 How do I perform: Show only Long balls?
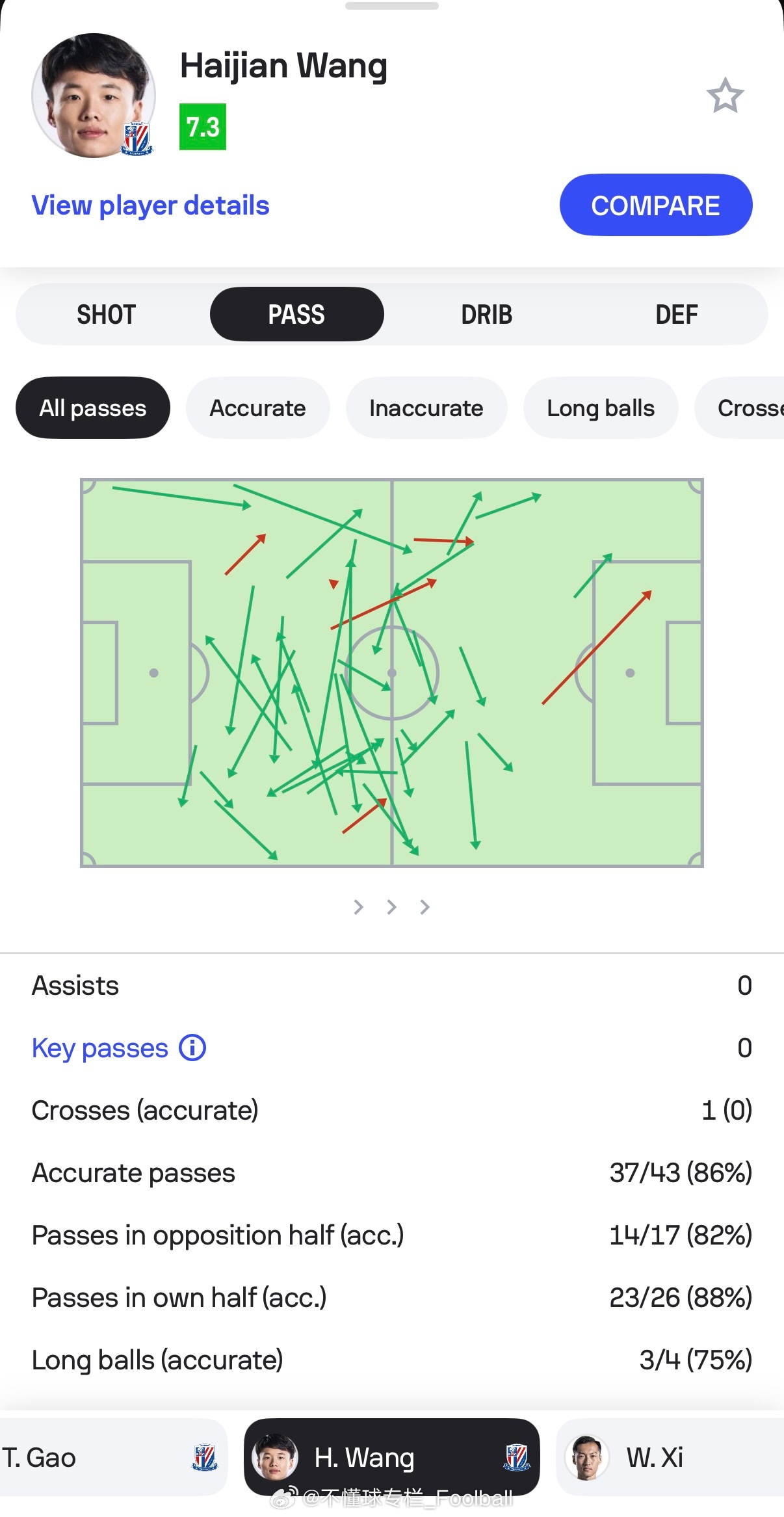tap(600, 408)
